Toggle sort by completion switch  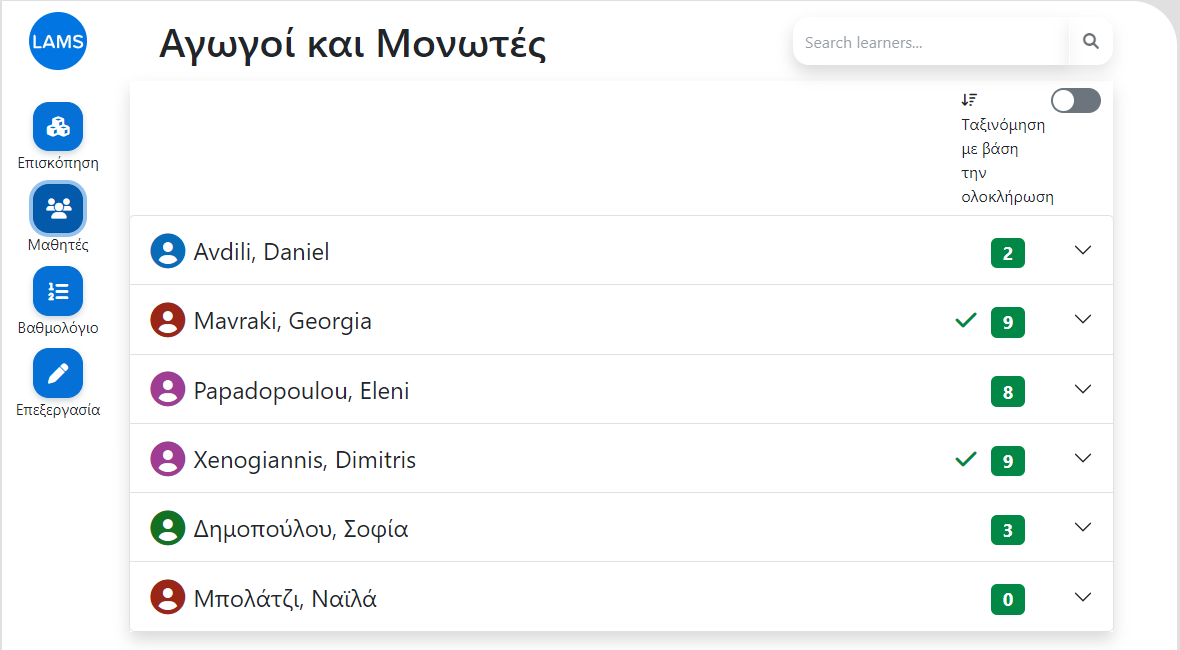coord(1076,101)
